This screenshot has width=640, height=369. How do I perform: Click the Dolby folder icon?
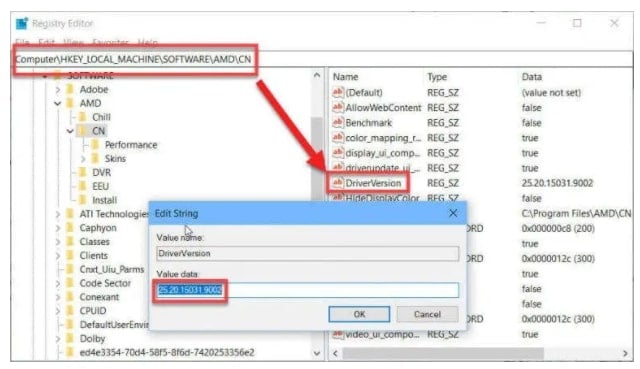pyautogui.click(x=70, y=338)
